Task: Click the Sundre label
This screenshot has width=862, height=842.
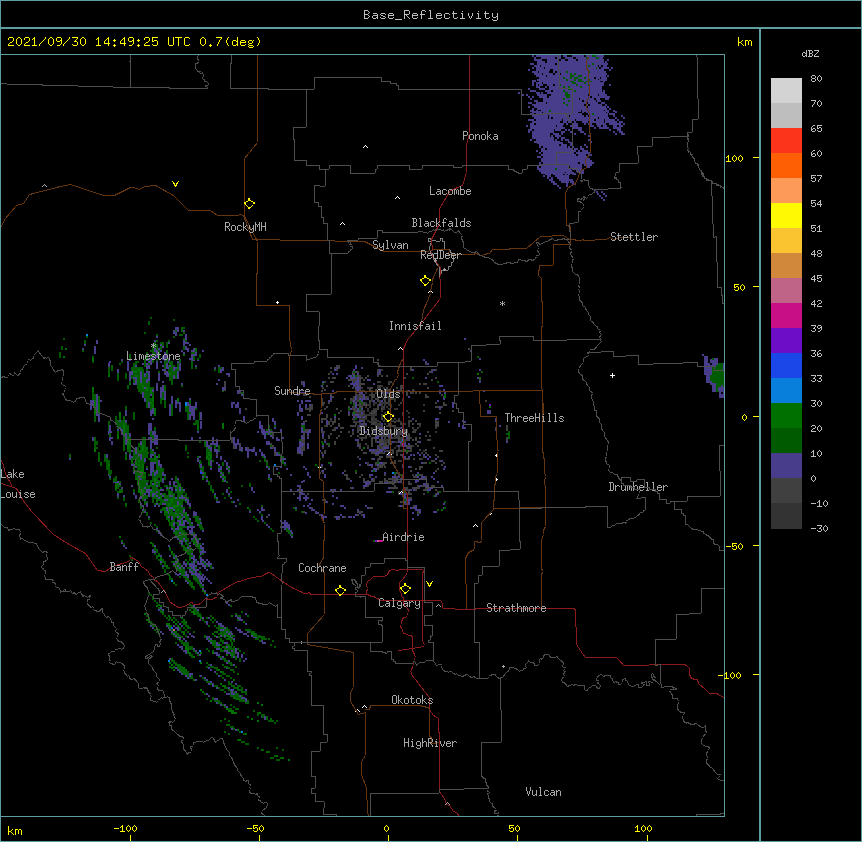Action: [x=292, y=391]
